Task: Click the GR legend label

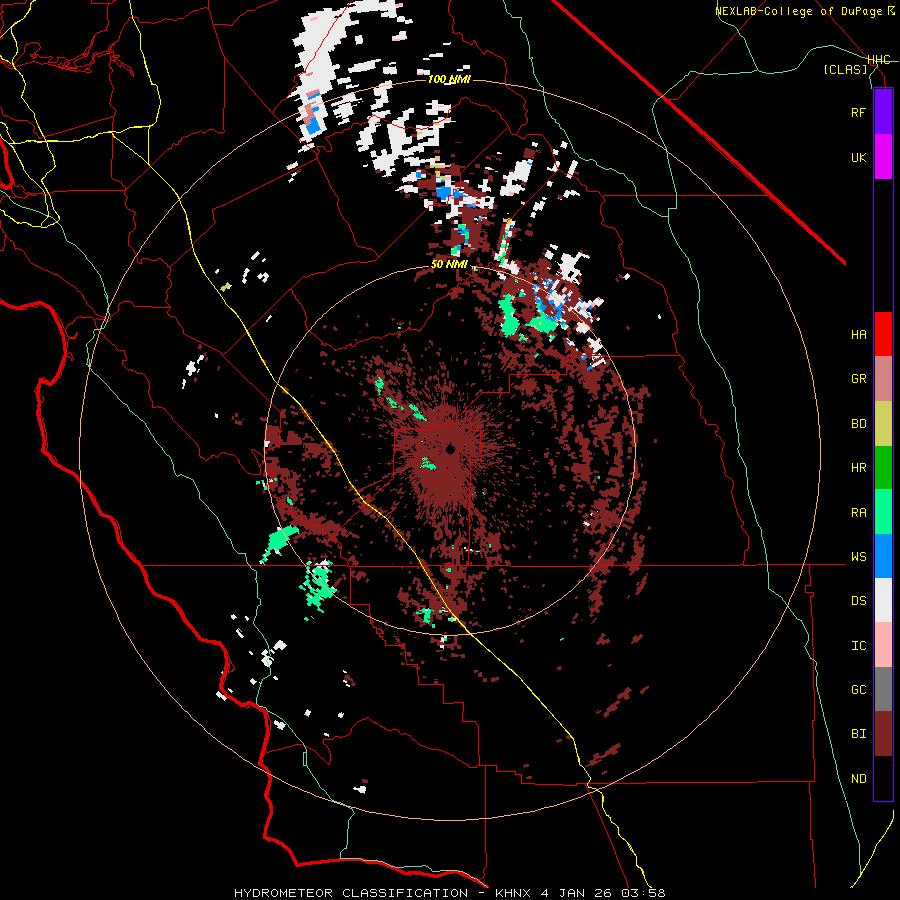Action: [858, 379]
